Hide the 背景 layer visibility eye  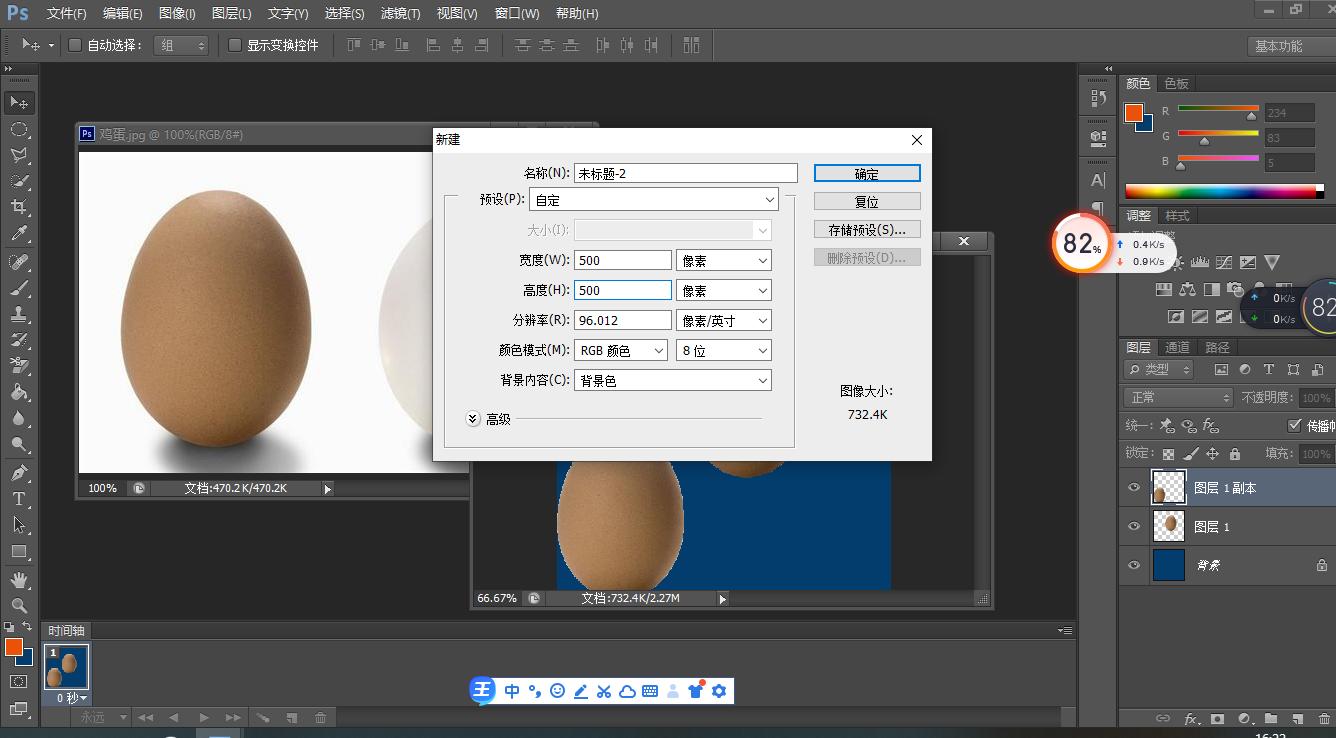(1133, 565)
